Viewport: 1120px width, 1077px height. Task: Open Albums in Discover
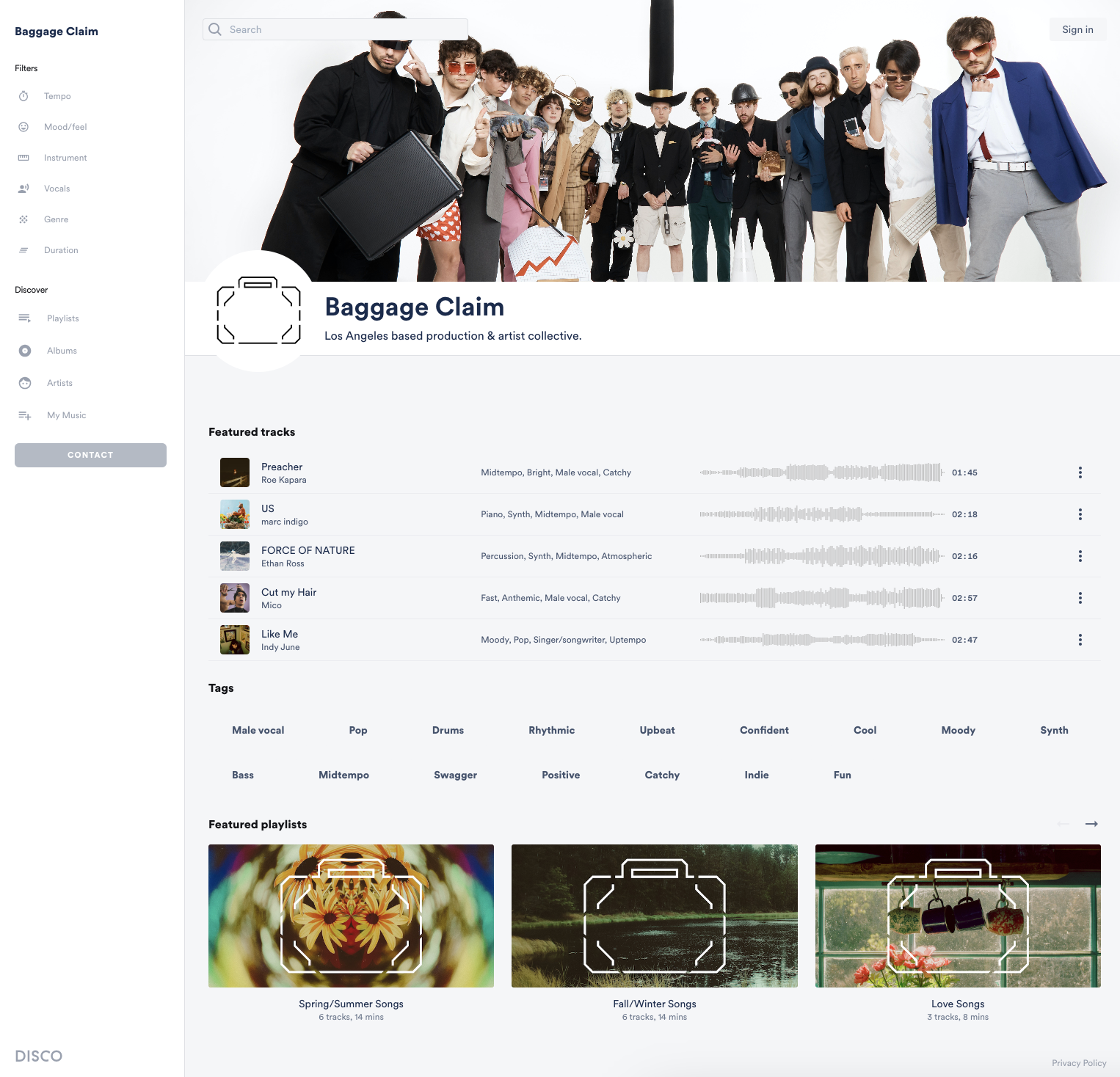[62, 351]
